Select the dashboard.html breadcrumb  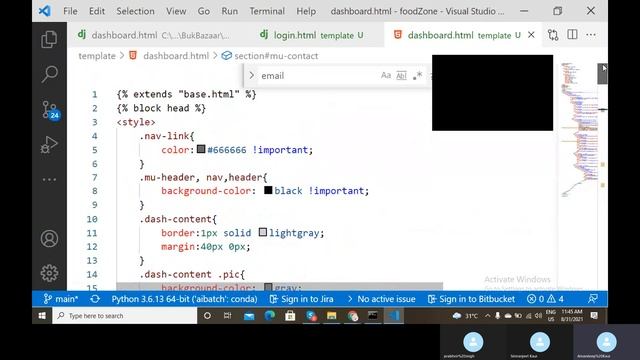click(x=176, y=56)
